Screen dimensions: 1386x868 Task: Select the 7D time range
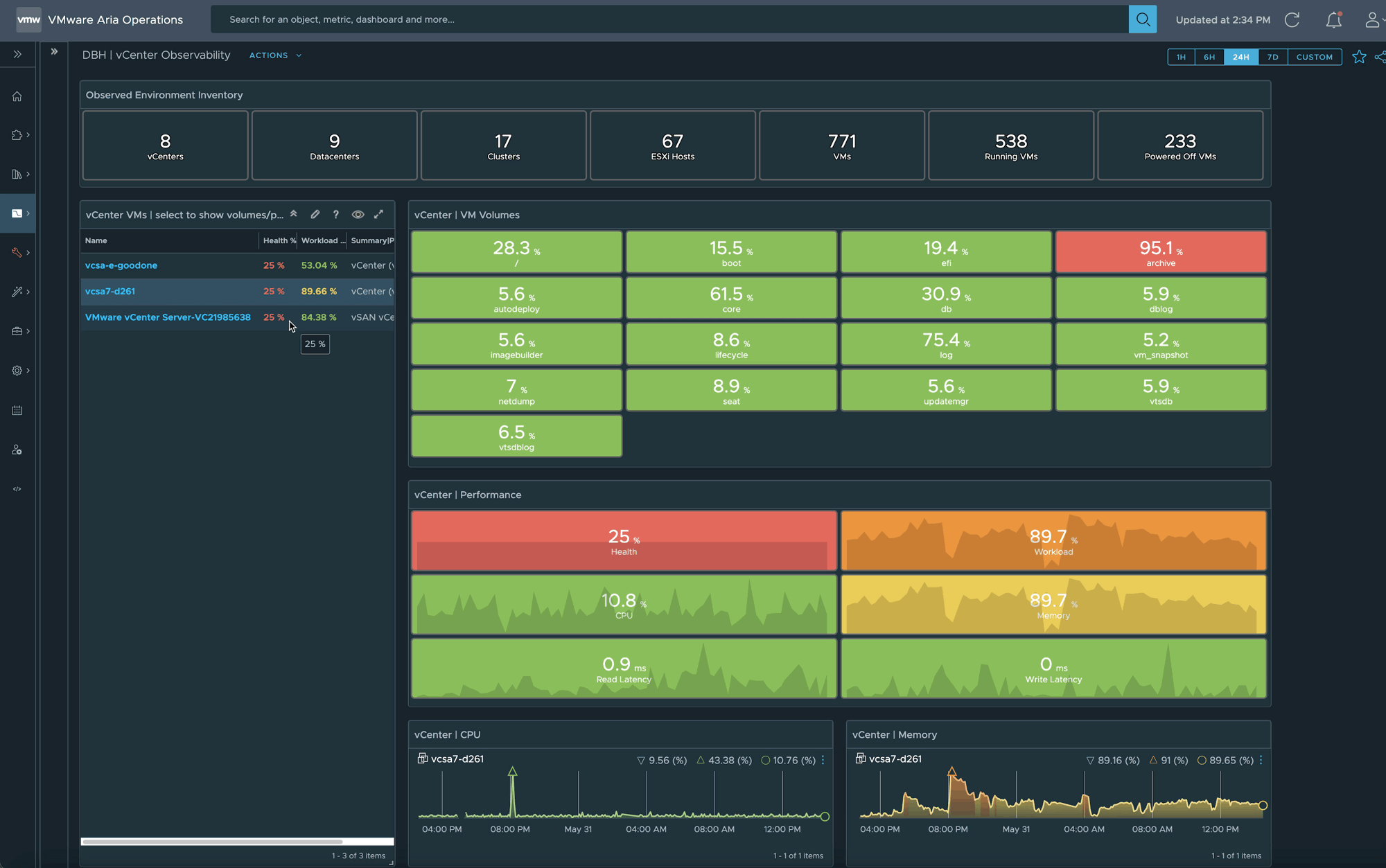click(1272, 57)
